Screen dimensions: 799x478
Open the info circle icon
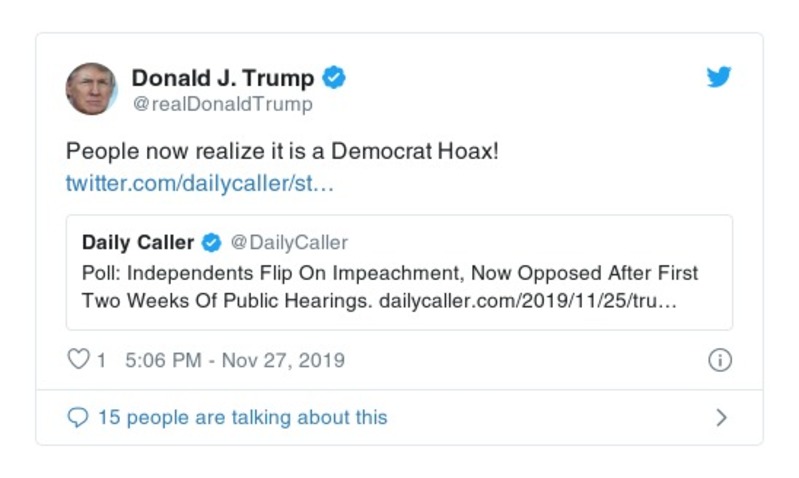719,361
